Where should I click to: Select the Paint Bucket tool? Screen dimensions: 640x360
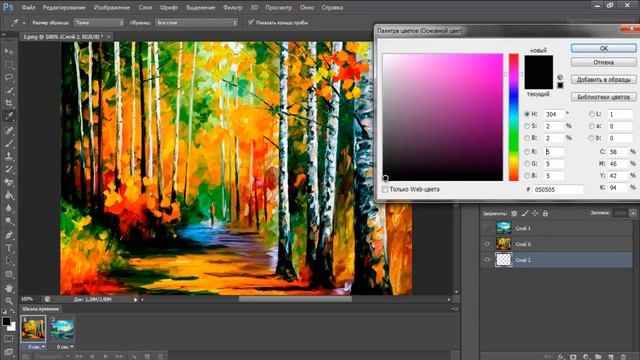9,195
